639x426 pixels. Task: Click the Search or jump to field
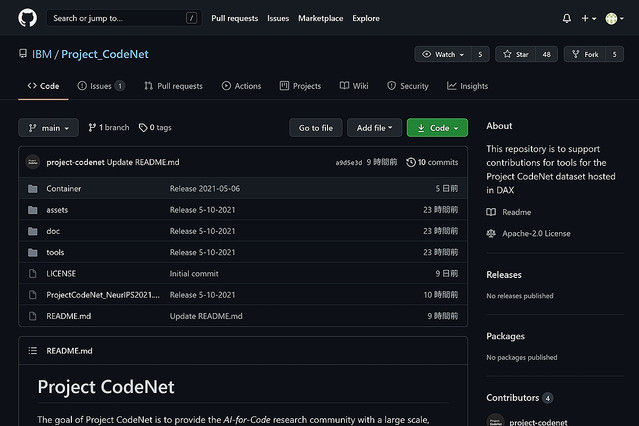pos(122,18)
